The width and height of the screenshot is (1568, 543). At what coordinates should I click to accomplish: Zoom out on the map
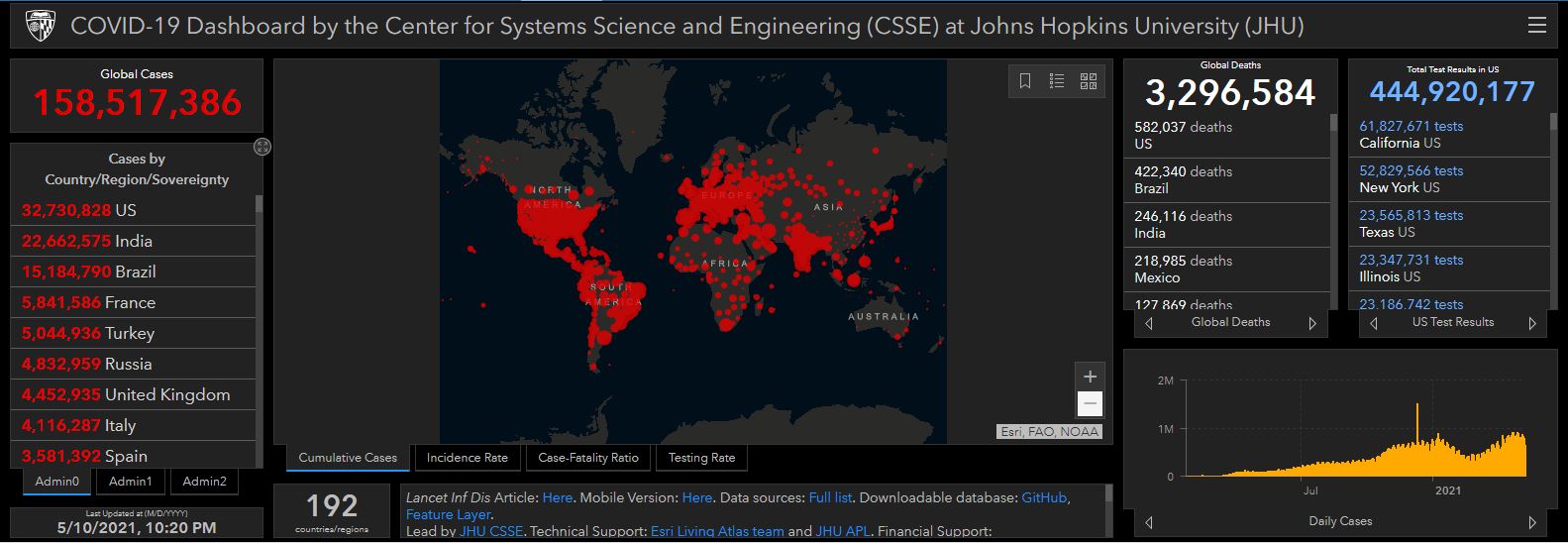pyautogui.click(x=1090, y=403)
